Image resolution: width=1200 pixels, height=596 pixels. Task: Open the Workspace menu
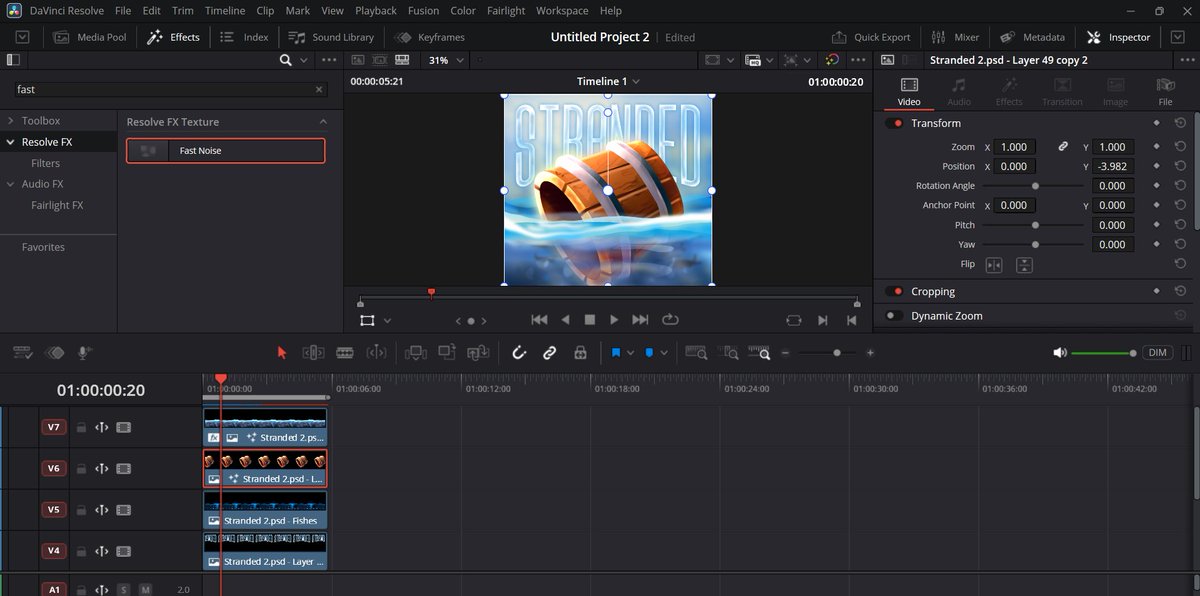[562, 11]
